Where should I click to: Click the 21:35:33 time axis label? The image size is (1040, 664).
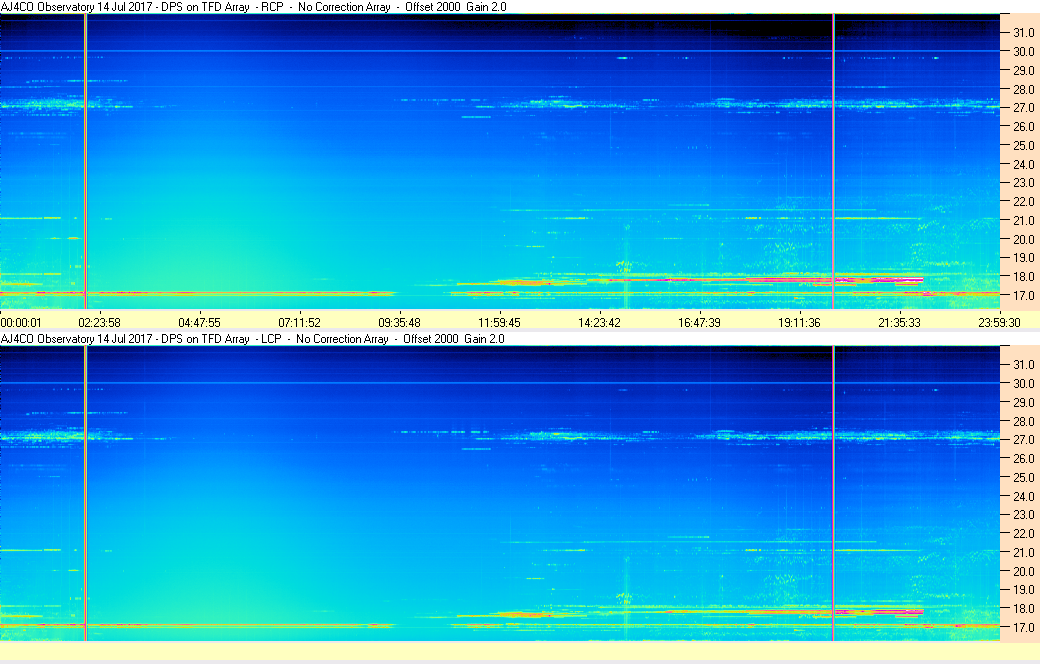tap(899, 323)
